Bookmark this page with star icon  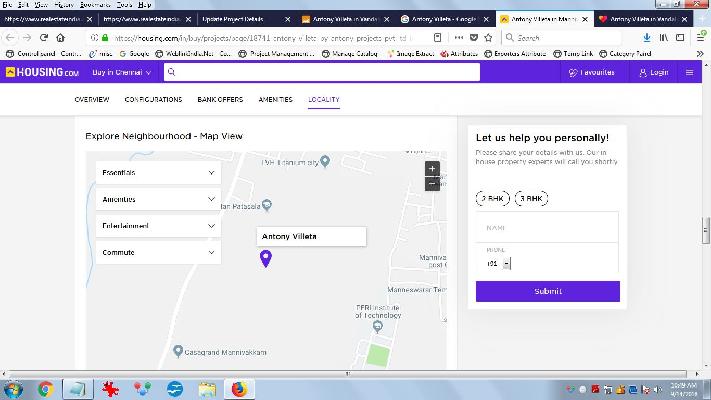point(488,38)
